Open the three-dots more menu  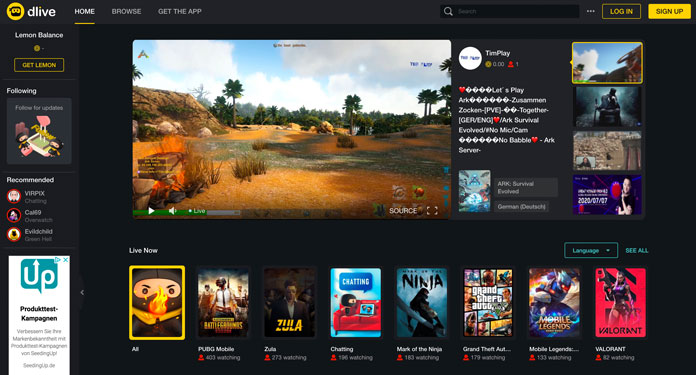[590, 11]
